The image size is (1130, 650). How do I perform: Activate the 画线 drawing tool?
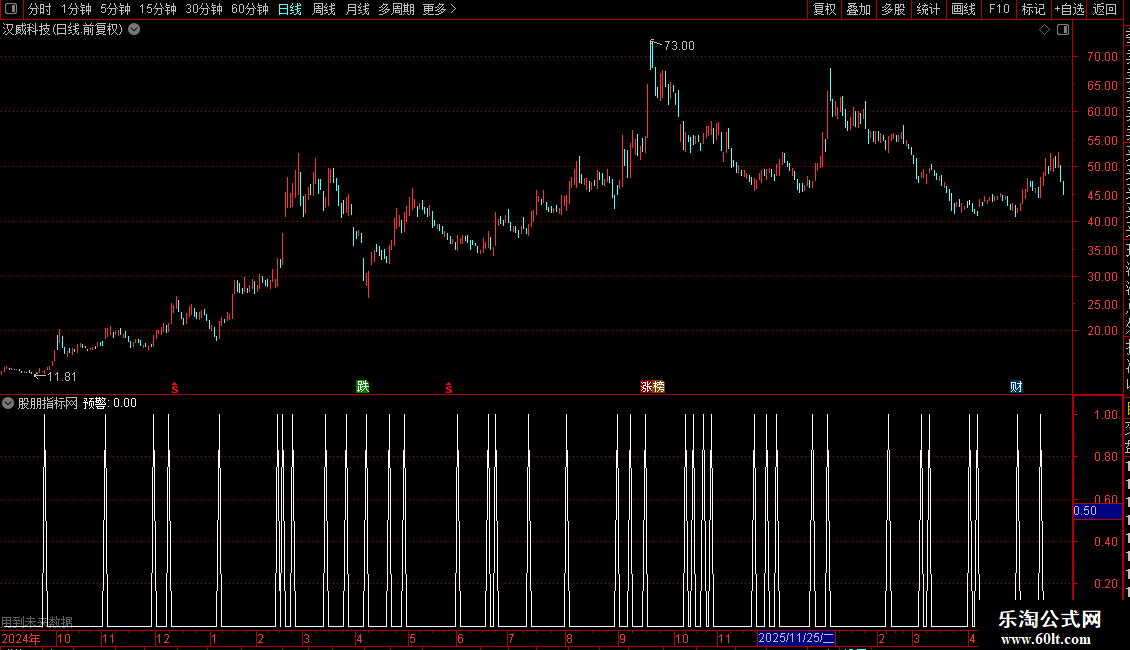pyautogui.click(x=963, y=9)
